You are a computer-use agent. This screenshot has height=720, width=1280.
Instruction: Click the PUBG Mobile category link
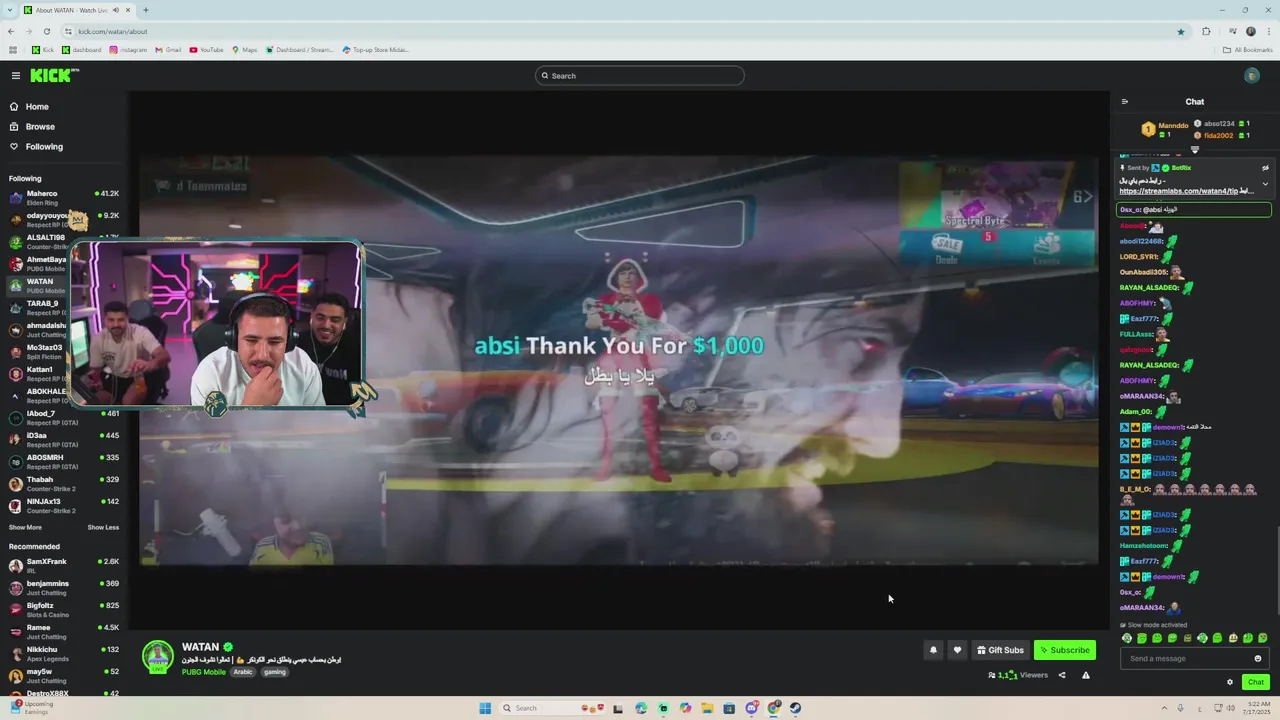204,672
